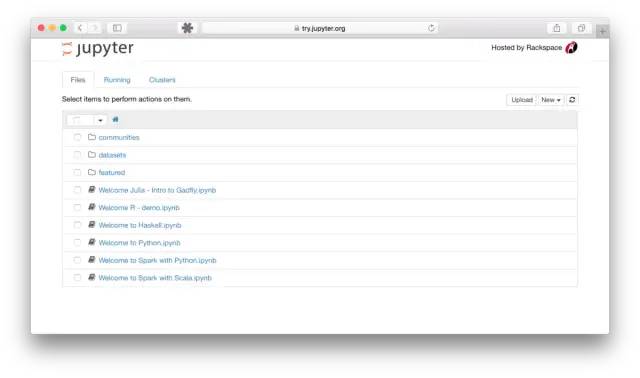The height and width of the screenshot is (378, 640).
Task: Click notebook icon for Welcome R demo
Action: point(92,207)
